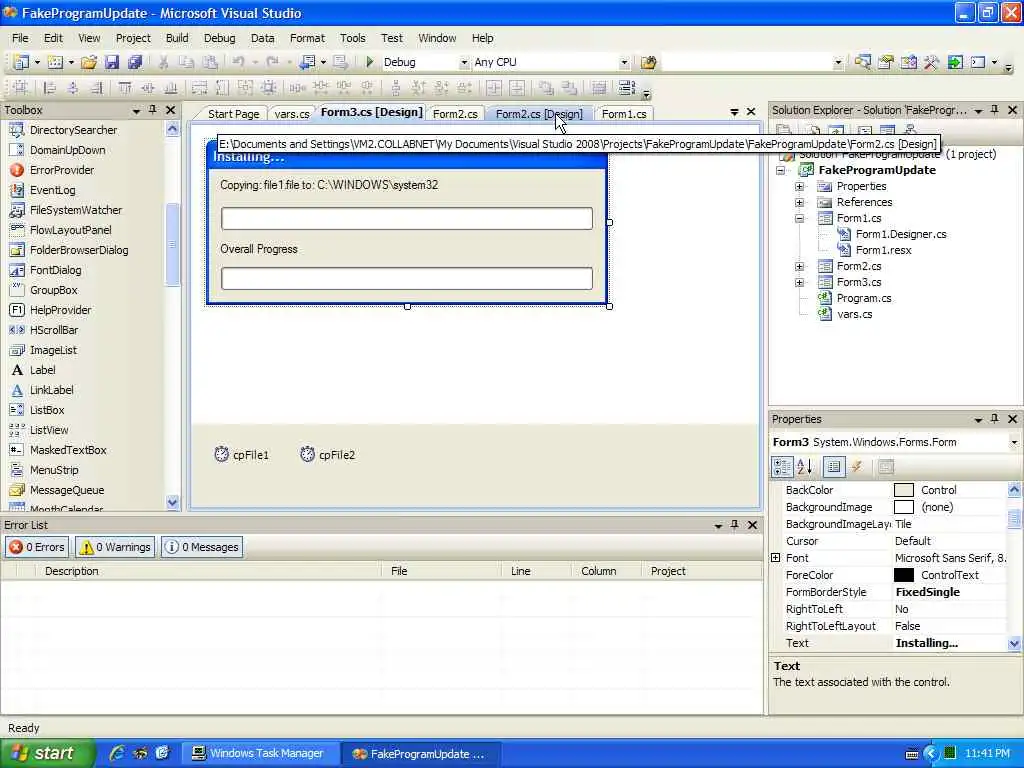Screen dimensions: 1024x768
Task: Toggle the 0 Warnings filter button
Action: point(115,547)
